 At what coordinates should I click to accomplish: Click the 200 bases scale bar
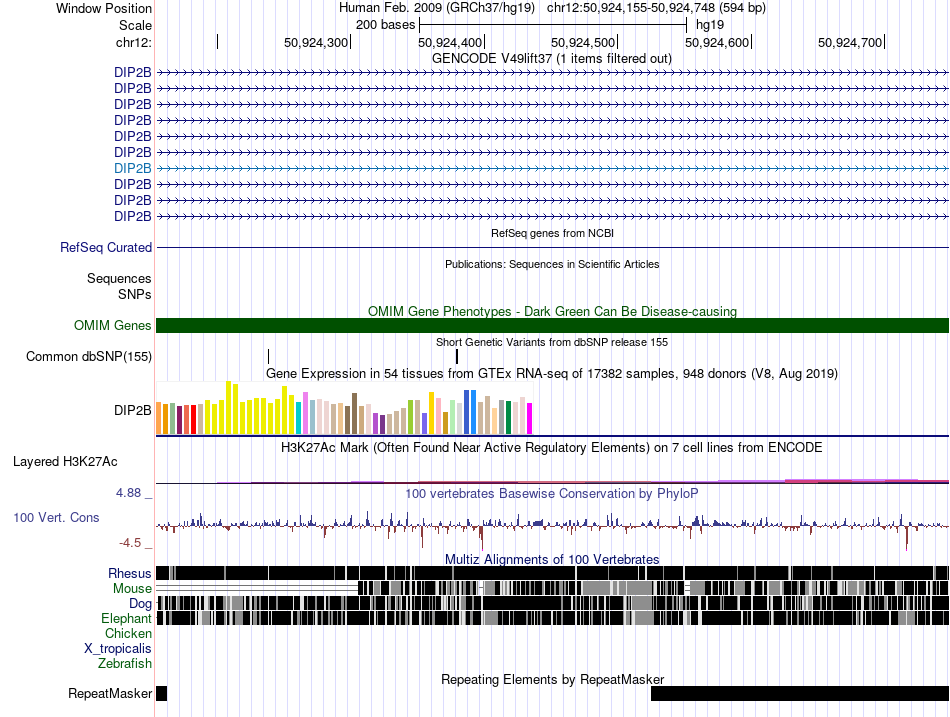(553, 25)
